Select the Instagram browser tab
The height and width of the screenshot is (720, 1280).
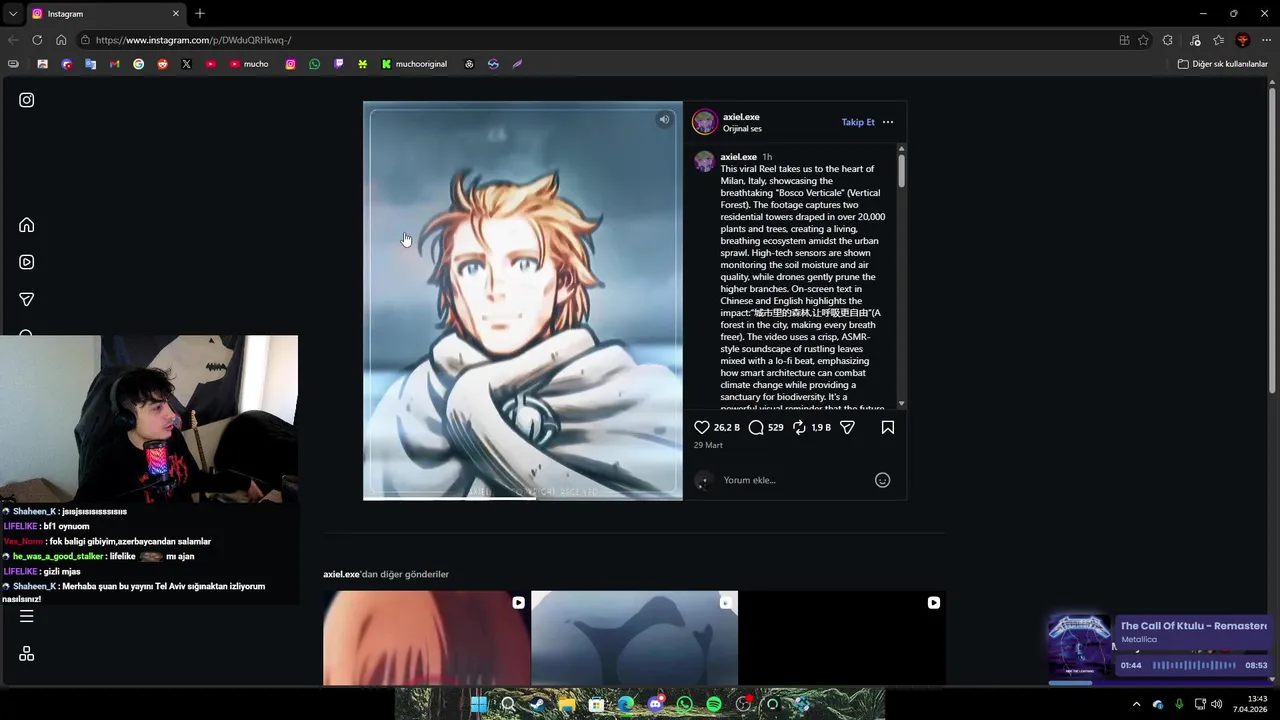tap(105, 14)
